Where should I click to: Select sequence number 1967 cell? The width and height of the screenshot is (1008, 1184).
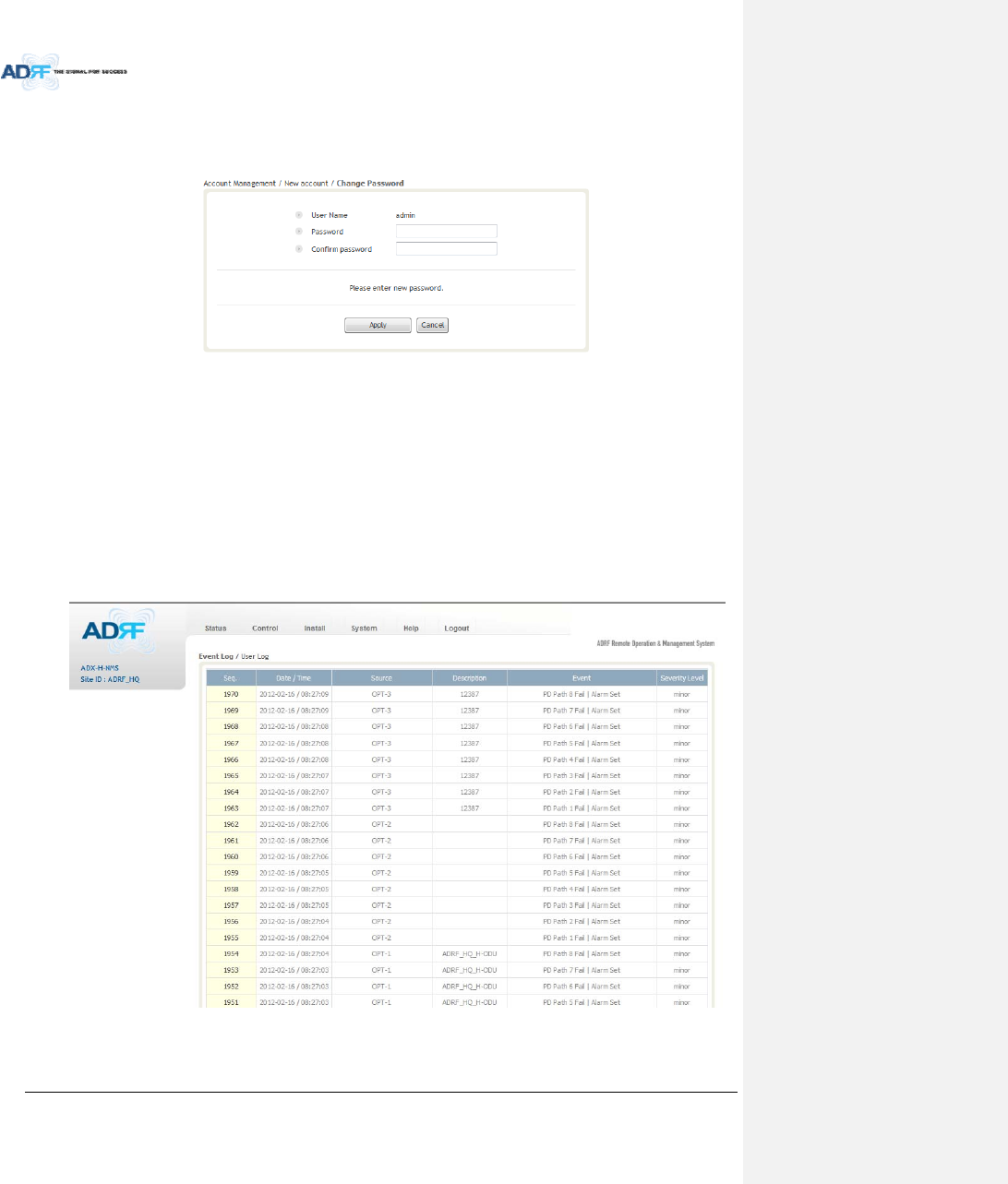[x=231, y=743]
